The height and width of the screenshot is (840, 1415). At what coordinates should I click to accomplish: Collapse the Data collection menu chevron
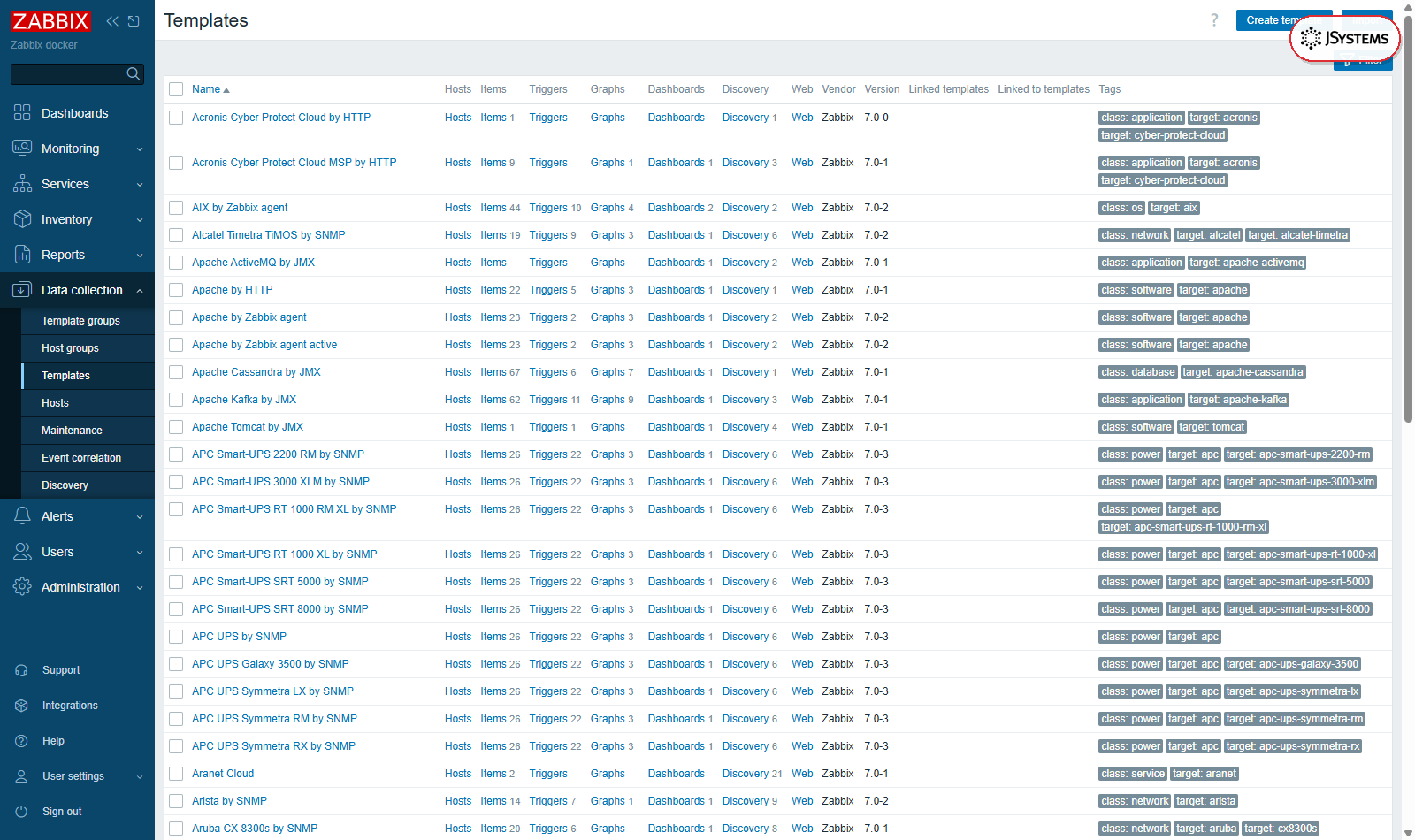coord(140,290)
